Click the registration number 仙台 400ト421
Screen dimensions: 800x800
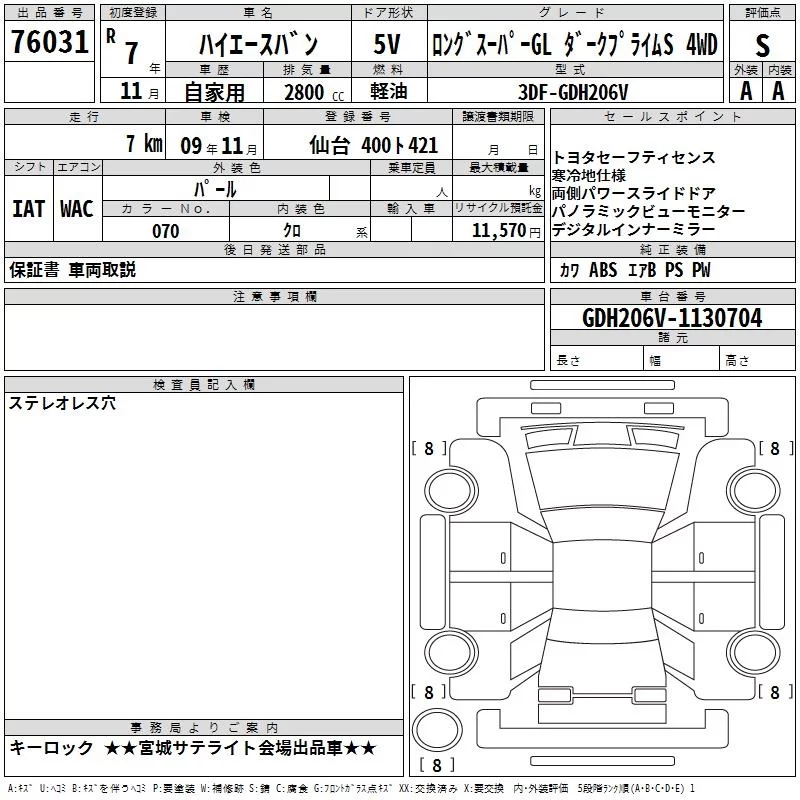tap(385, 145)
